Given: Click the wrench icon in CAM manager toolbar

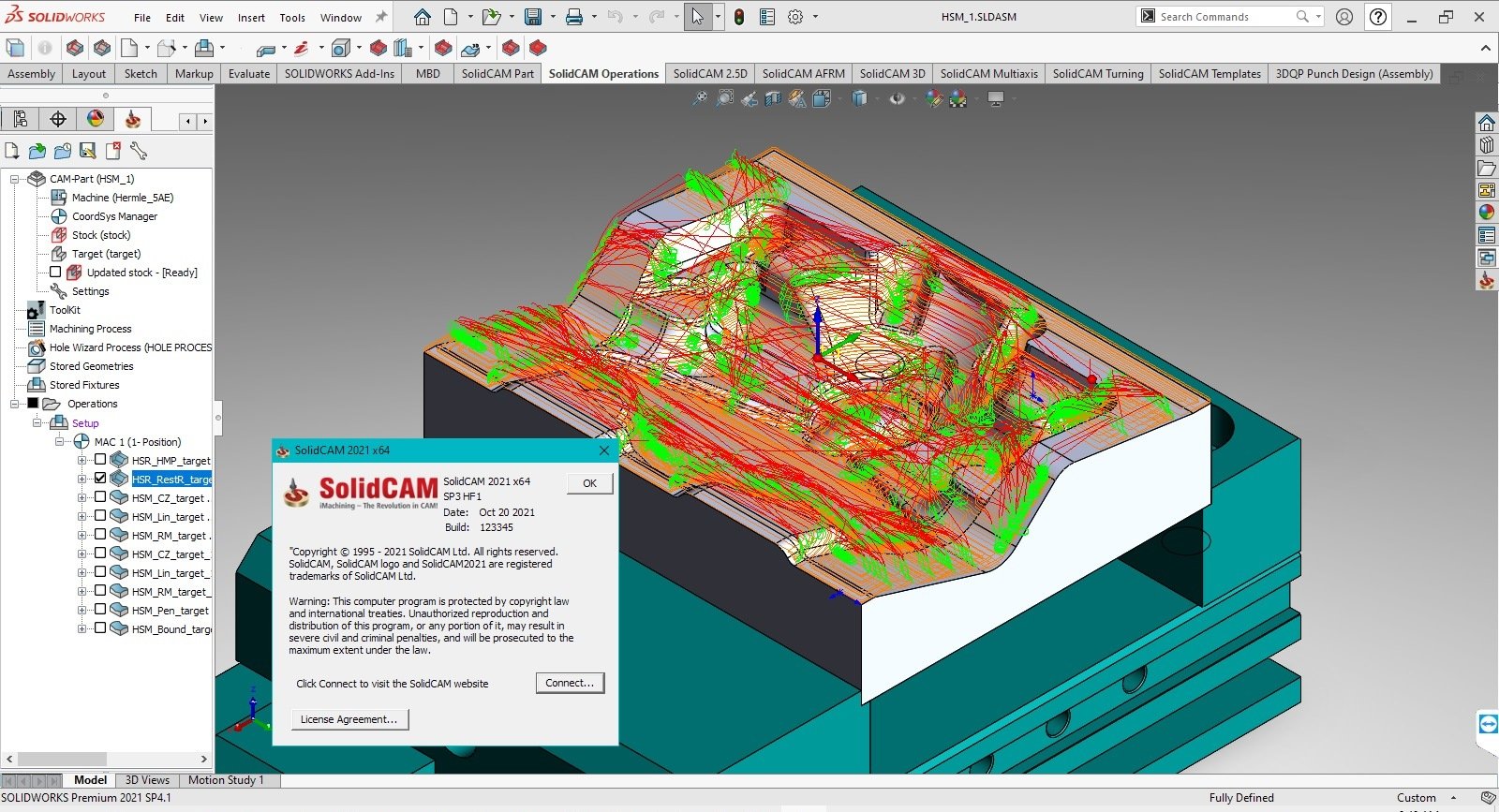Looking at the screenshot, I should (139, 151).
